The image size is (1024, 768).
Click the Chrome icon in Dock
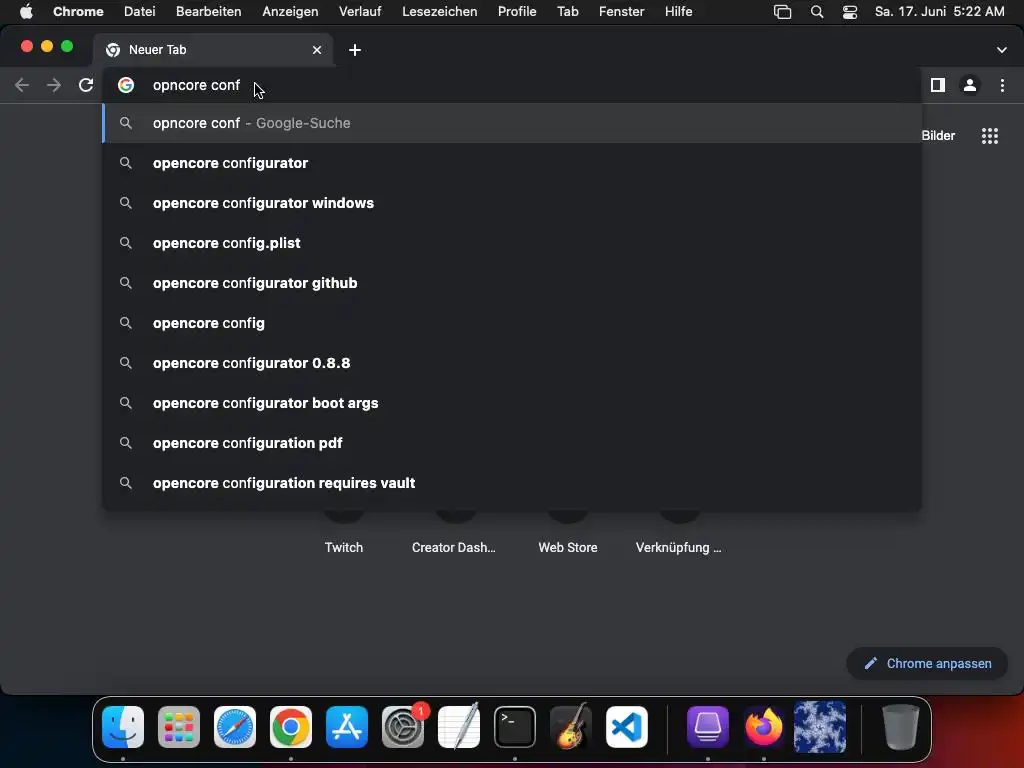(291, 727)
